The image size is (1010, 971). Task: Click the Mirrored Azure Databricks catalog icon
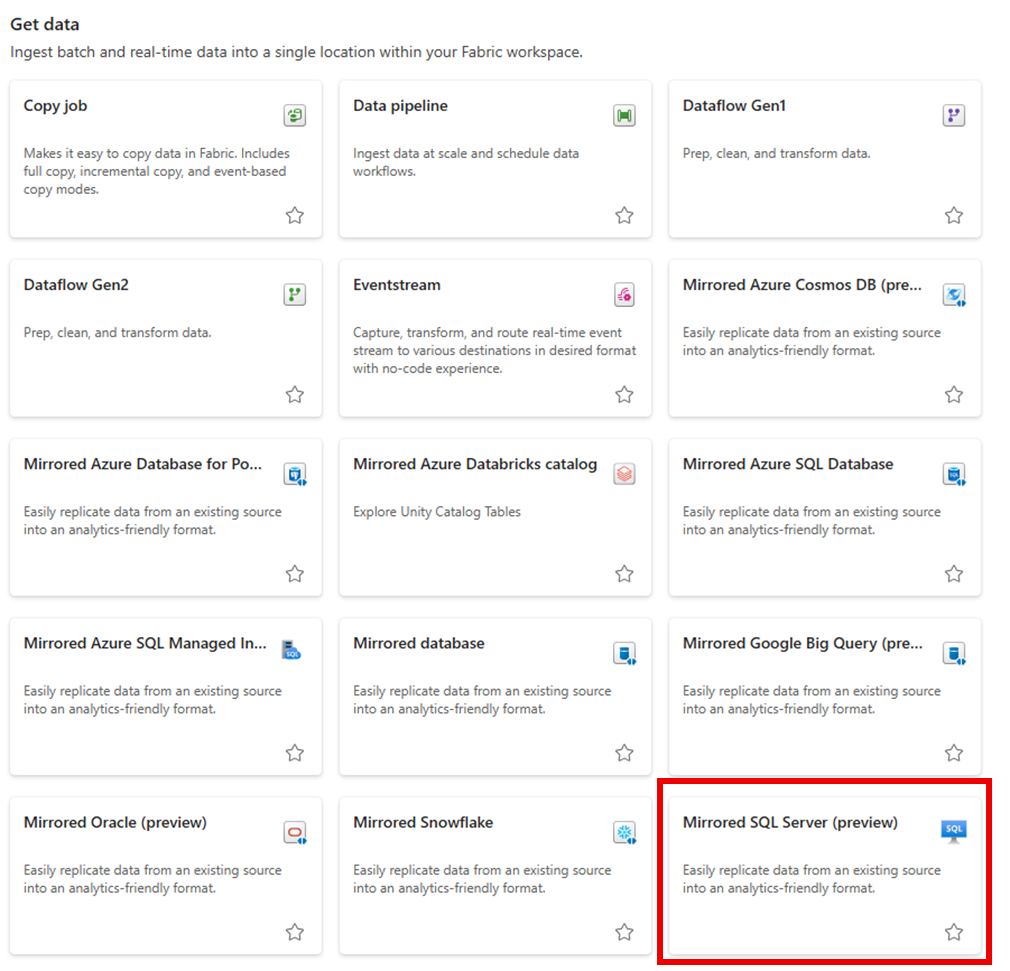(x=624, y=474)
